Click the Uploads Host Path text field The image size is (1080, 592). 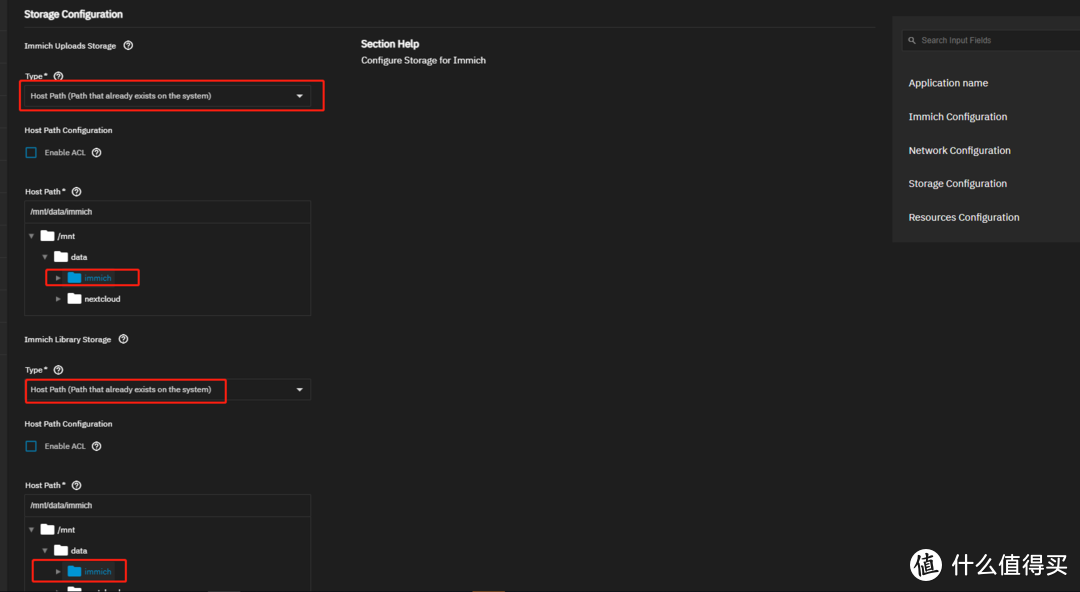pos(167,212)
